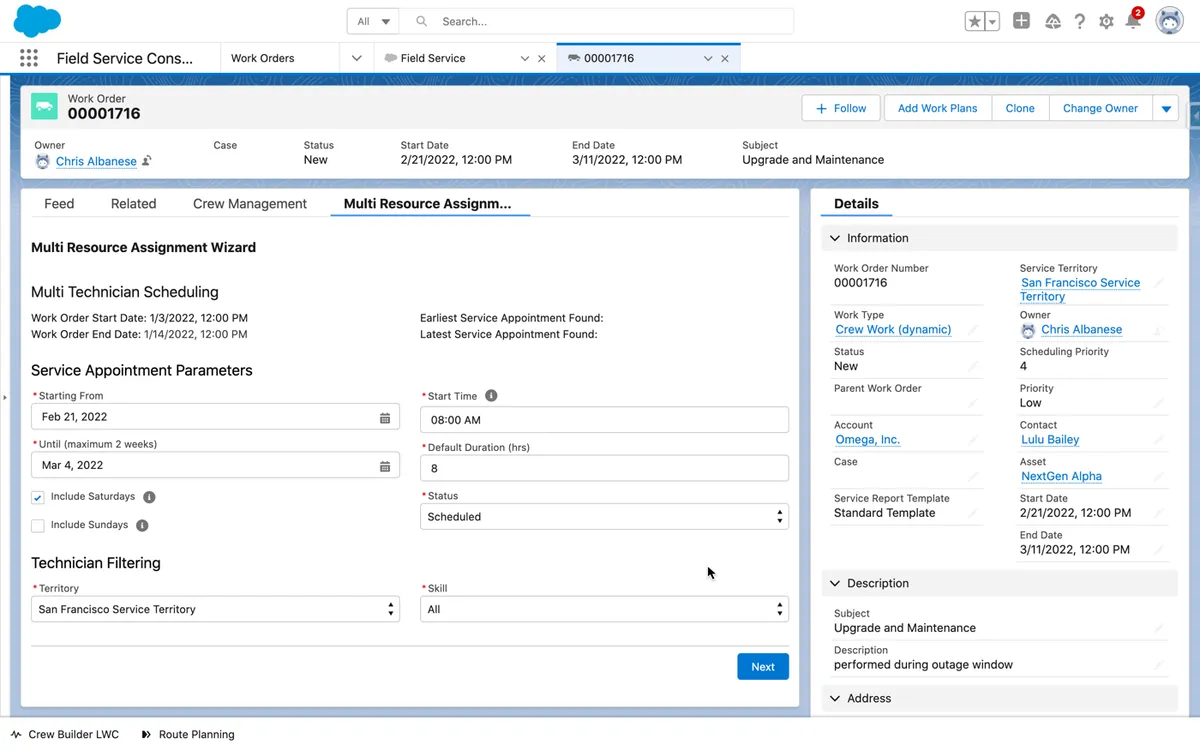The height and width of the screenshot is (751, 1200).
Task: Edit the Contact field pencil
Action: (1159, 440)
